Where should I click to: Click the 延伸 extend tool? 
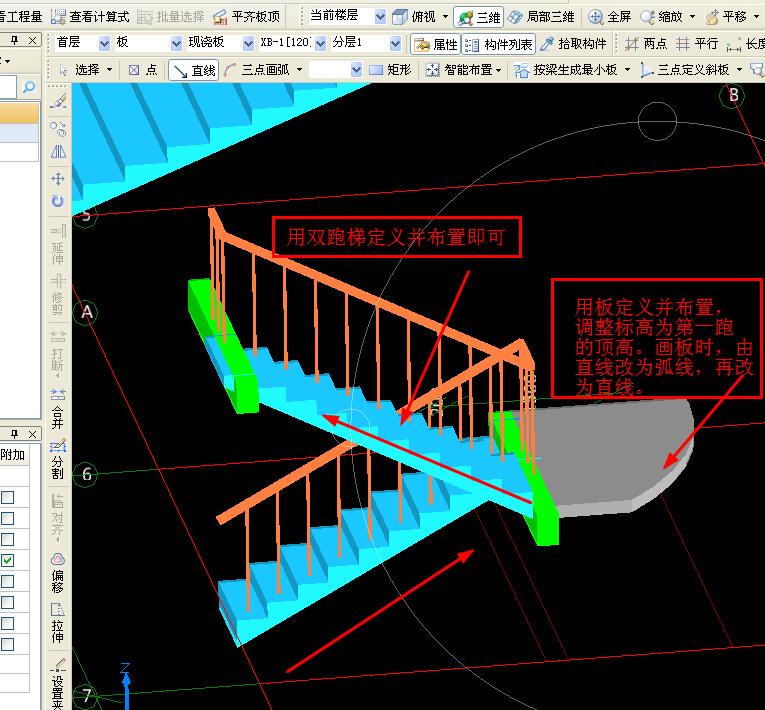(x=58, y=244)
